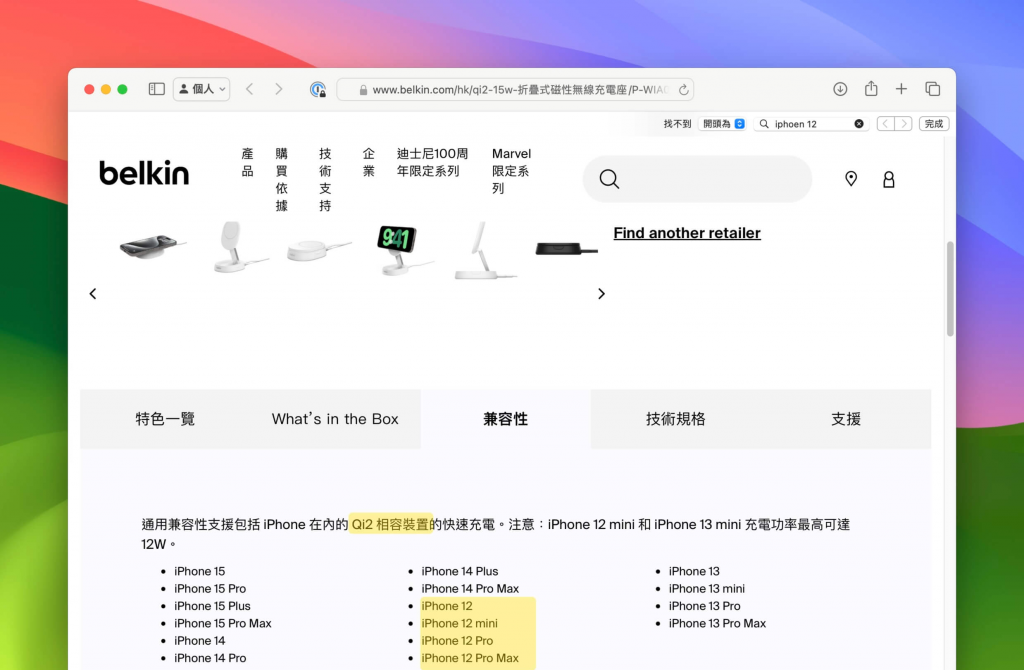The image size is (1024, 670).
Task: Click the belkin logo
Action: click(144, 173)
